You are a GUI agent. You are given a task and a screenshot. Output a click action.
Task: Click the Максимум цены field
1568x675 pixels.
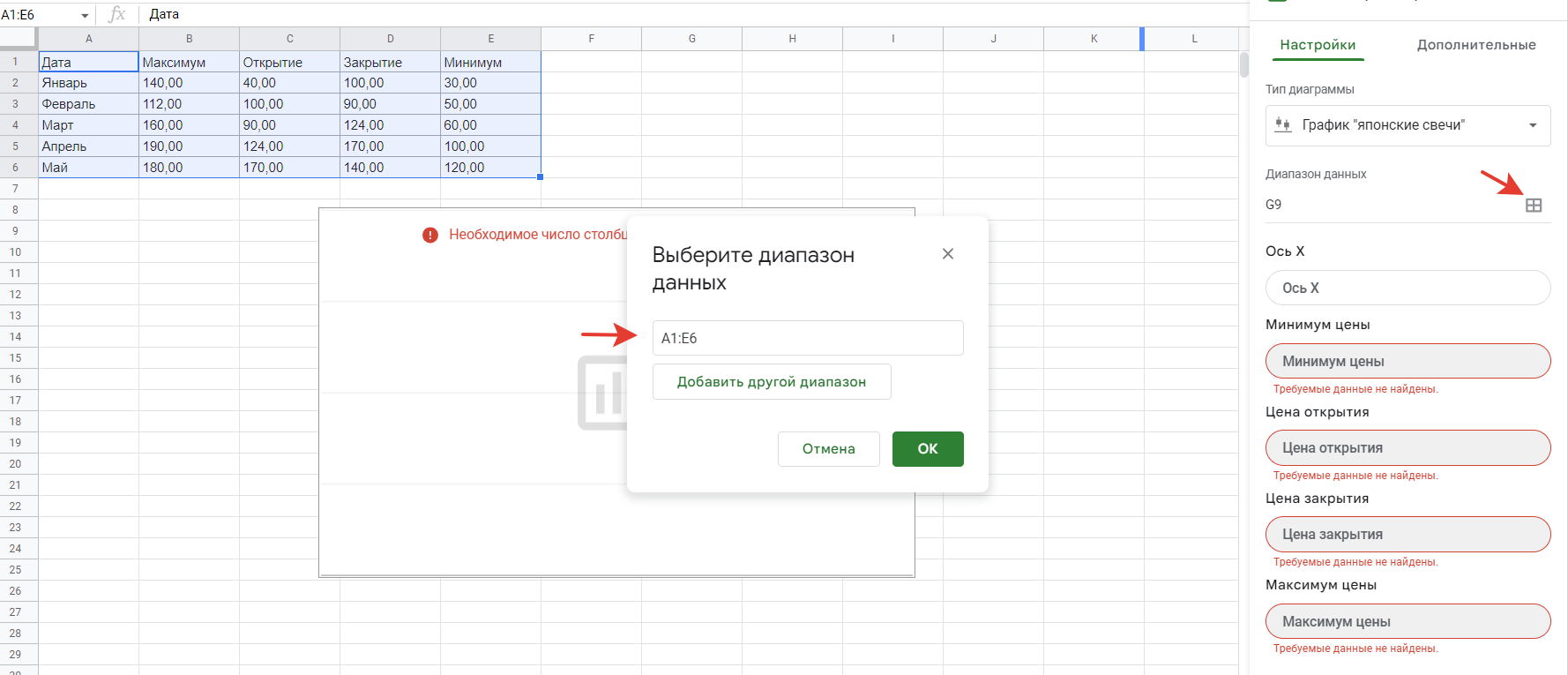click(x=1407, y=622)
